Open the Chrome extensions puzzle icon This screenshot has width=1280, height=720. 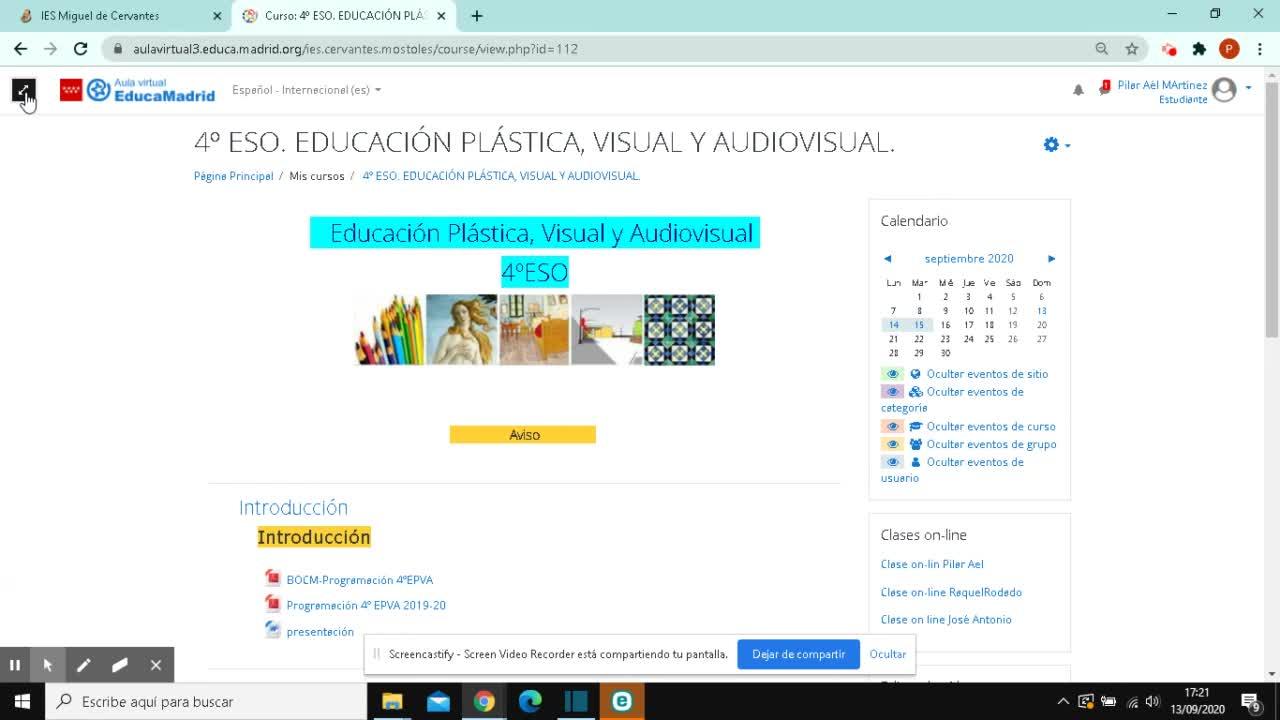pos(1199,49)
